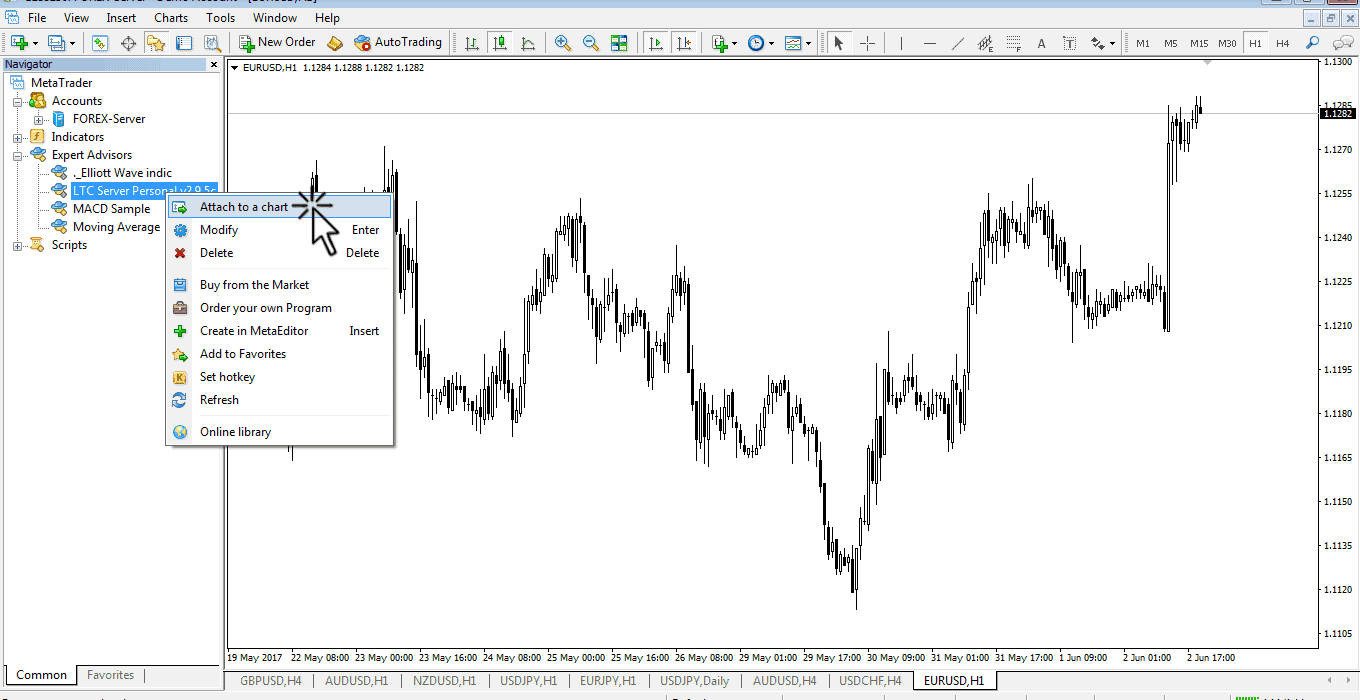
Task: Switch to H4 timeframe
Action: (1283, 43)
